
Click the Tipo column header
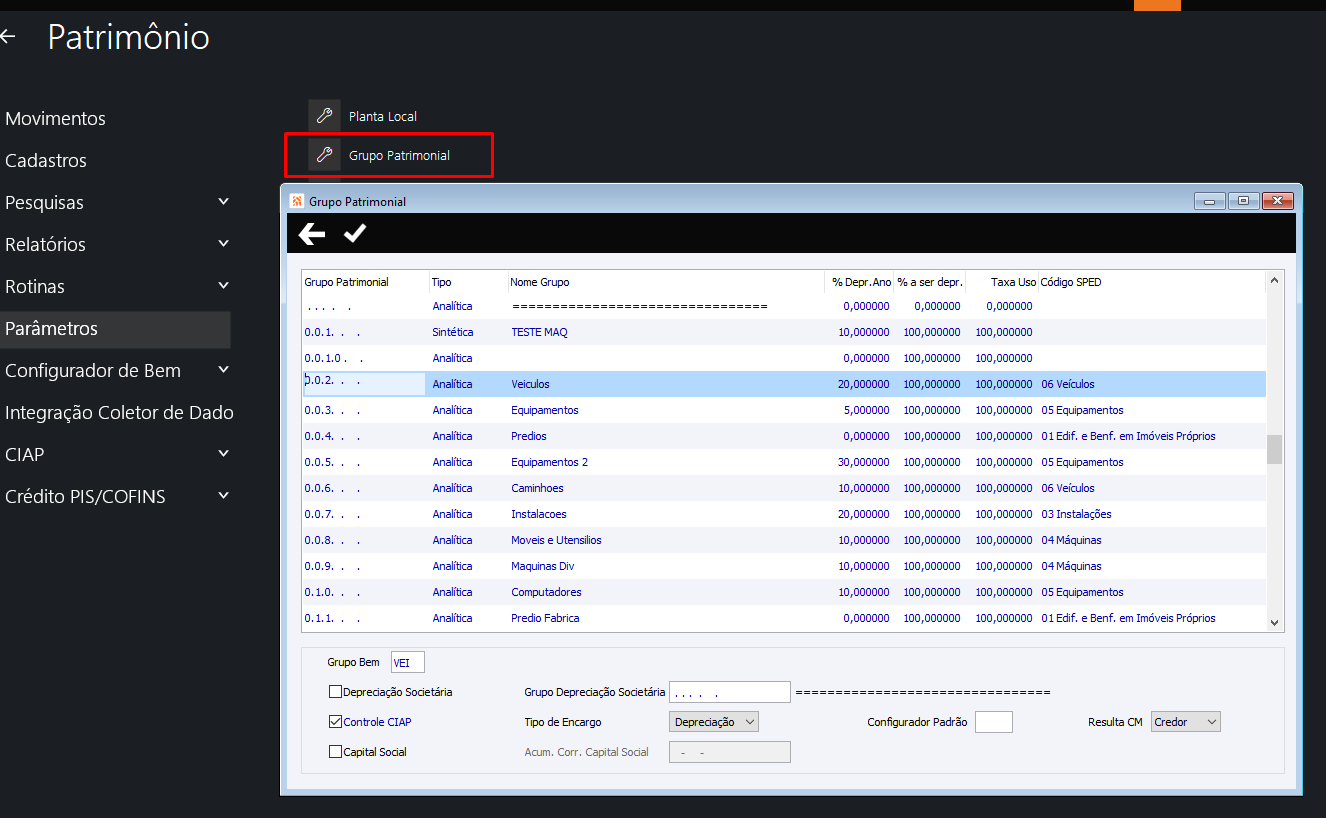pyautogui.click(x=468, y=282)
